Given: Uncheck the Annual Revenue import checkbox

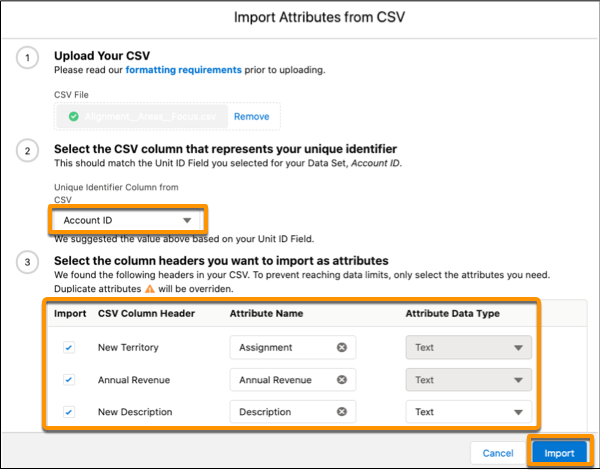Looking at the screenshot, I should click(x=69, y=380).
